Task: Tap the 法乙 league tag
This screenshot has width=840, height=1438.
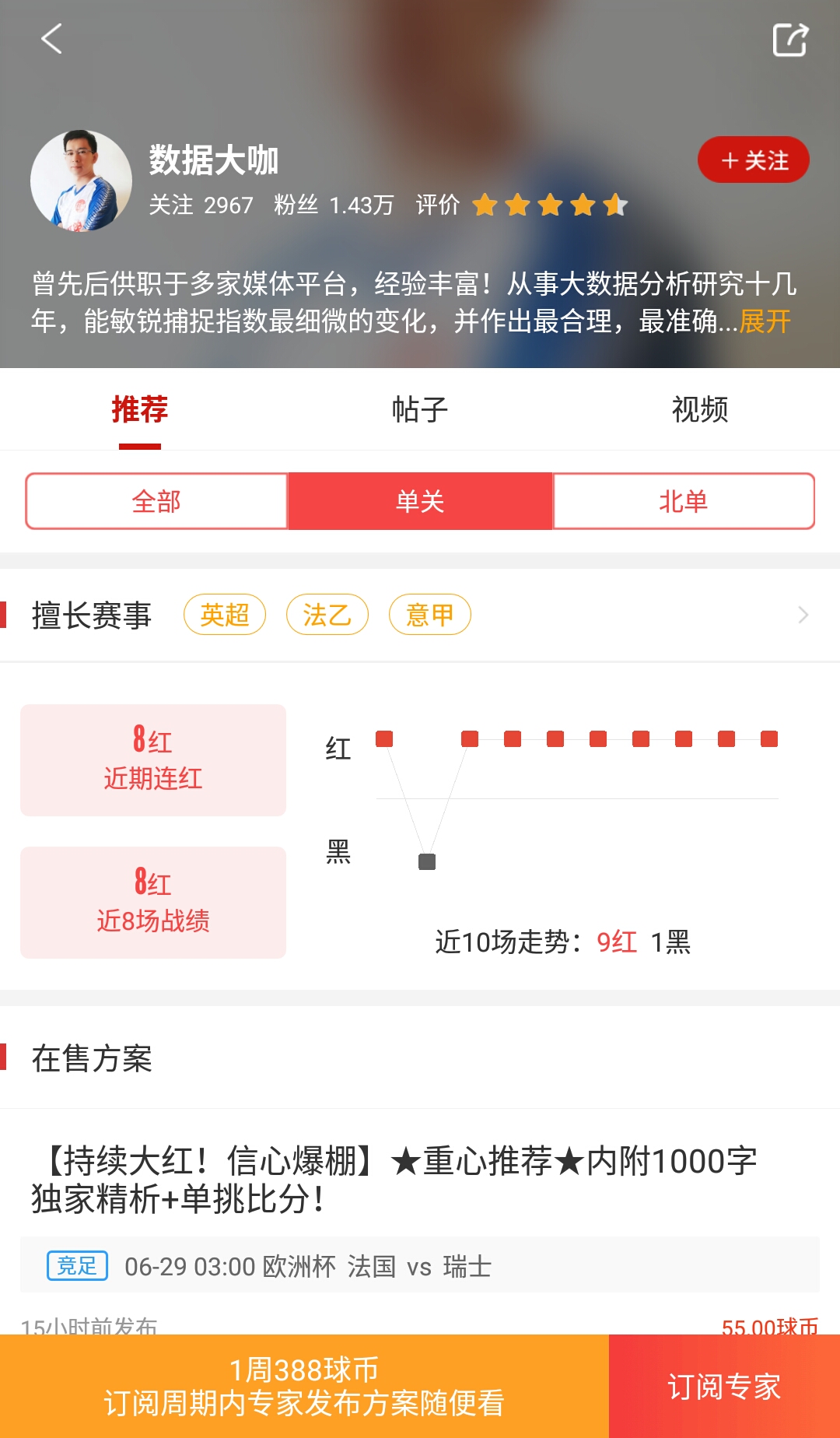Action: click(327, 615)
